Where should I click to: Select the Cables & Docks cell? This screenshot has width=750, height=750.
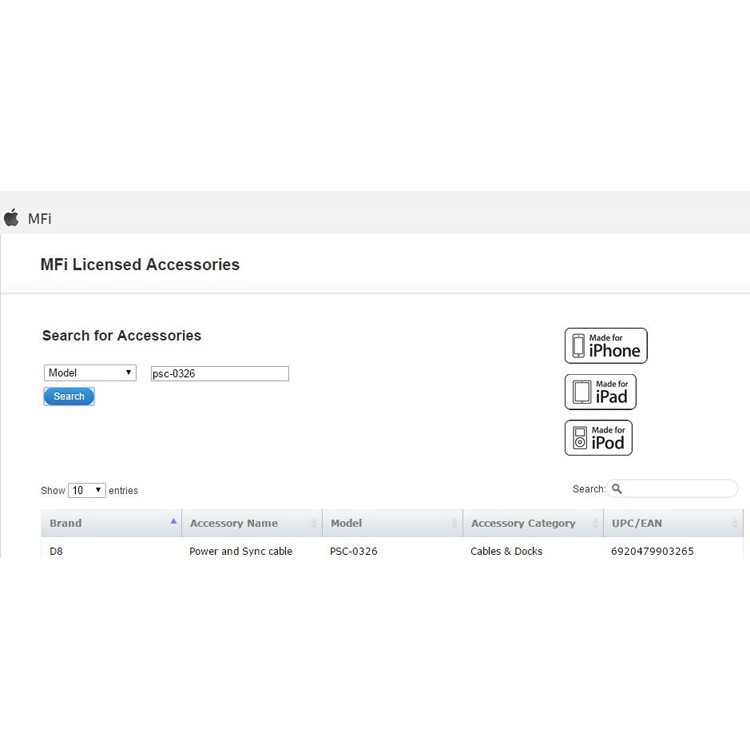506,551
